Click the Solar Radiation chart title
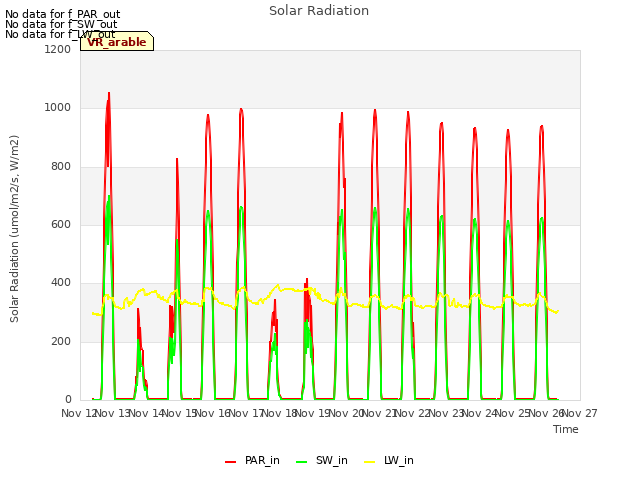Viewport: 640px width, 480px height. point(319,11)
